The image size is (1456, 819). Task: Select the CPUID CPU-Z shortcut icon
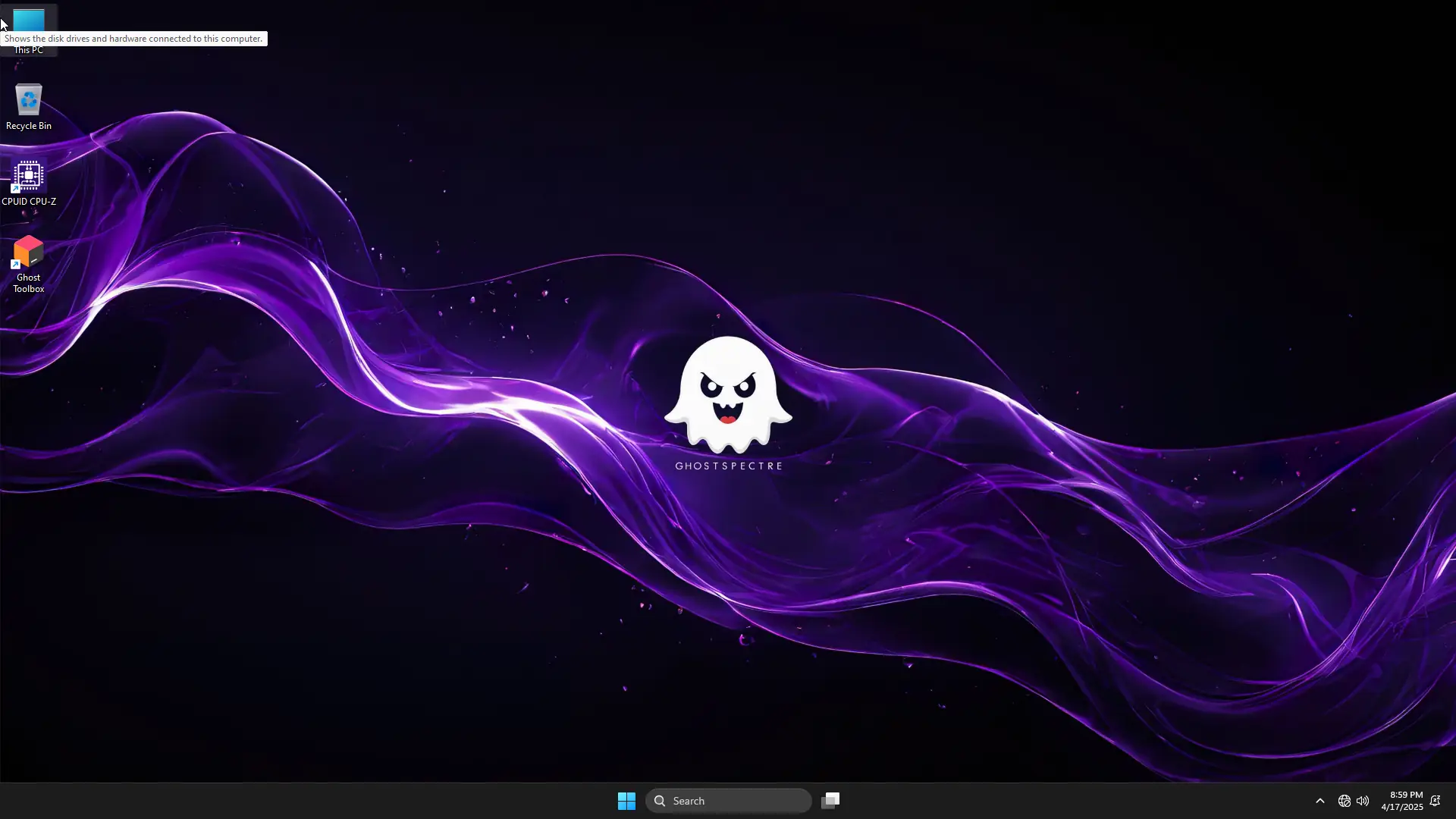(x=29, y=176)
